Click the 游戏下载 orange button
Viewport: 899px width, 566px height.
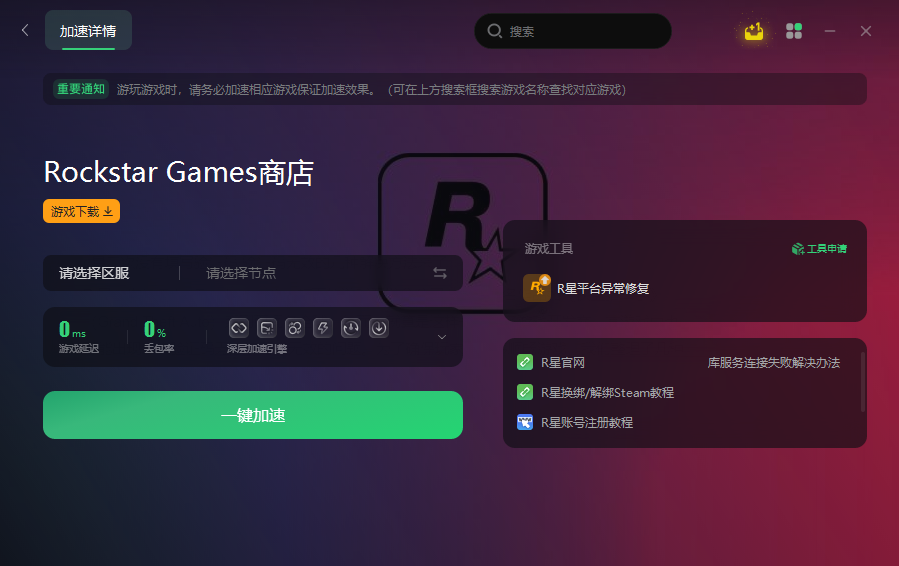pos(81,211)
